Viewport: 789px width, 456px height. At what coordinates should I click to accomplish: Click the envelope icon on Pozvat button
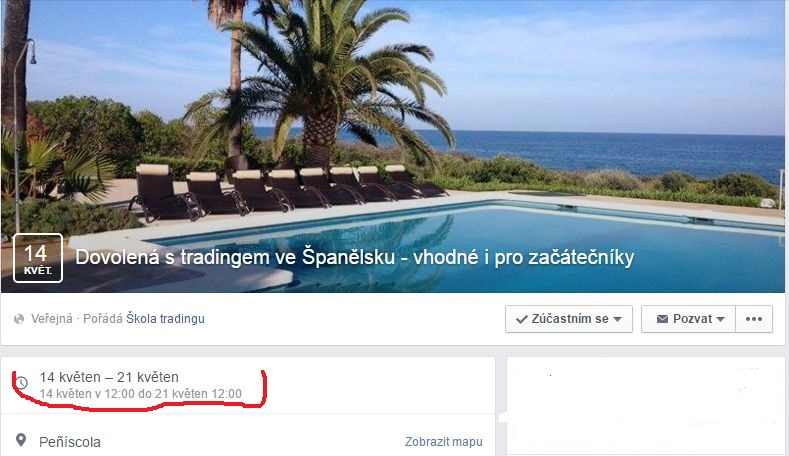662,319
